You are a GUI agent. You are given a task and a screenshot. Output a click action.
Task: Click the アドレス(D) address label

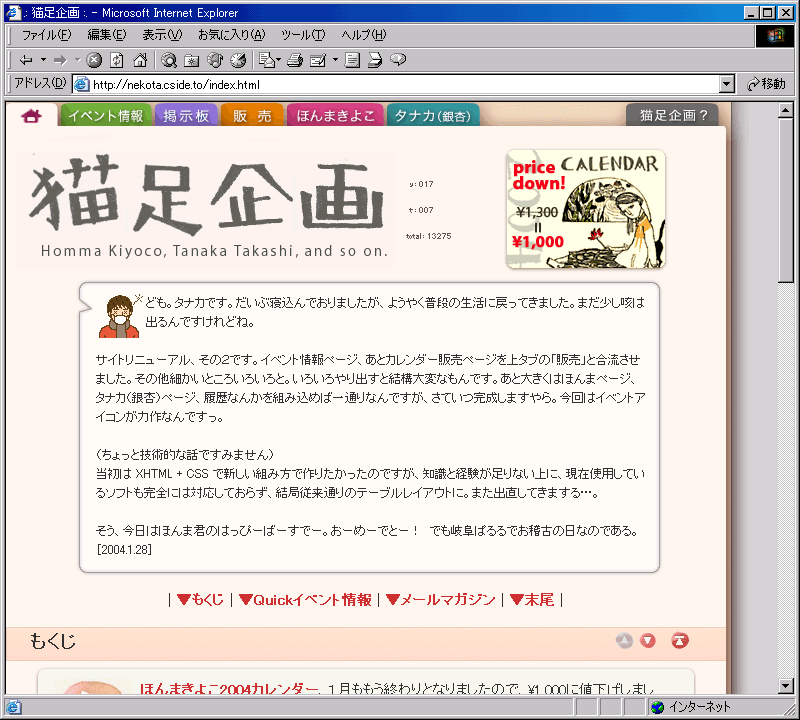[40, 83]
